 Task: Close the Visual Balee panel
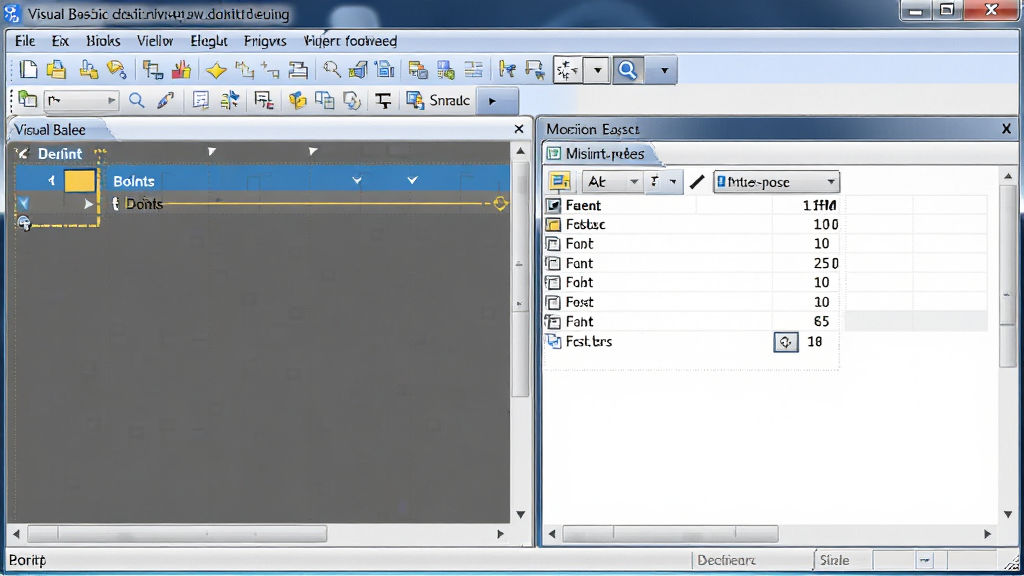click(x=519, y=129)
